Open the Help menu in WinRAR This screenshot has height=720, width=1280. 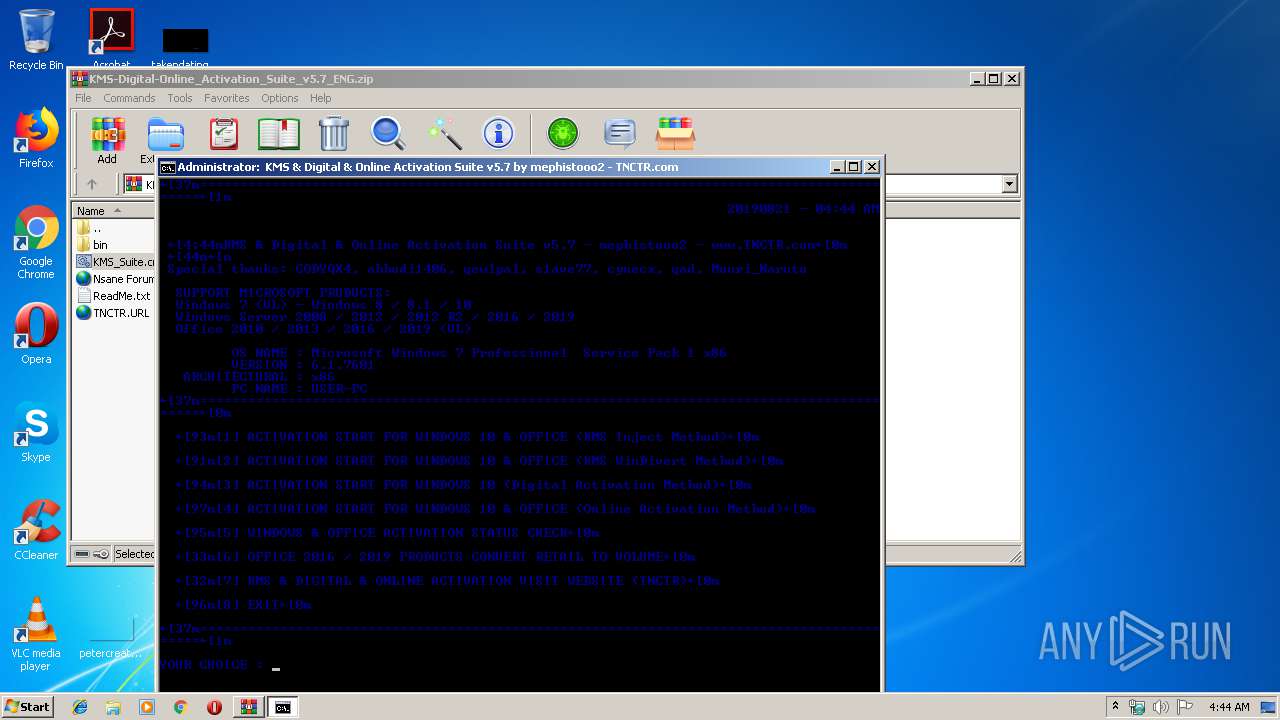pyautogui.click(x=320, y=98)
